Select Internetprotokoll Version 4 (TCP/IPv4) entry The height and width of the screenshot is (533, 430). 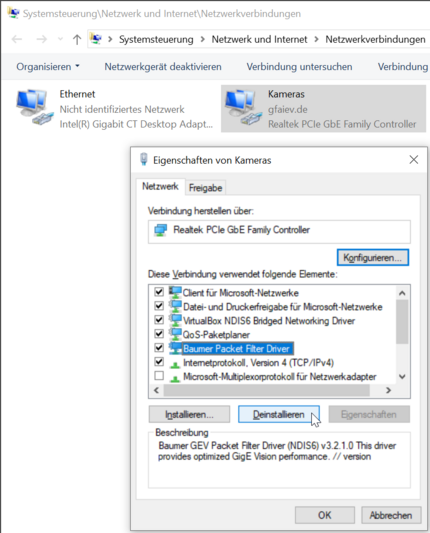[258, 363]
